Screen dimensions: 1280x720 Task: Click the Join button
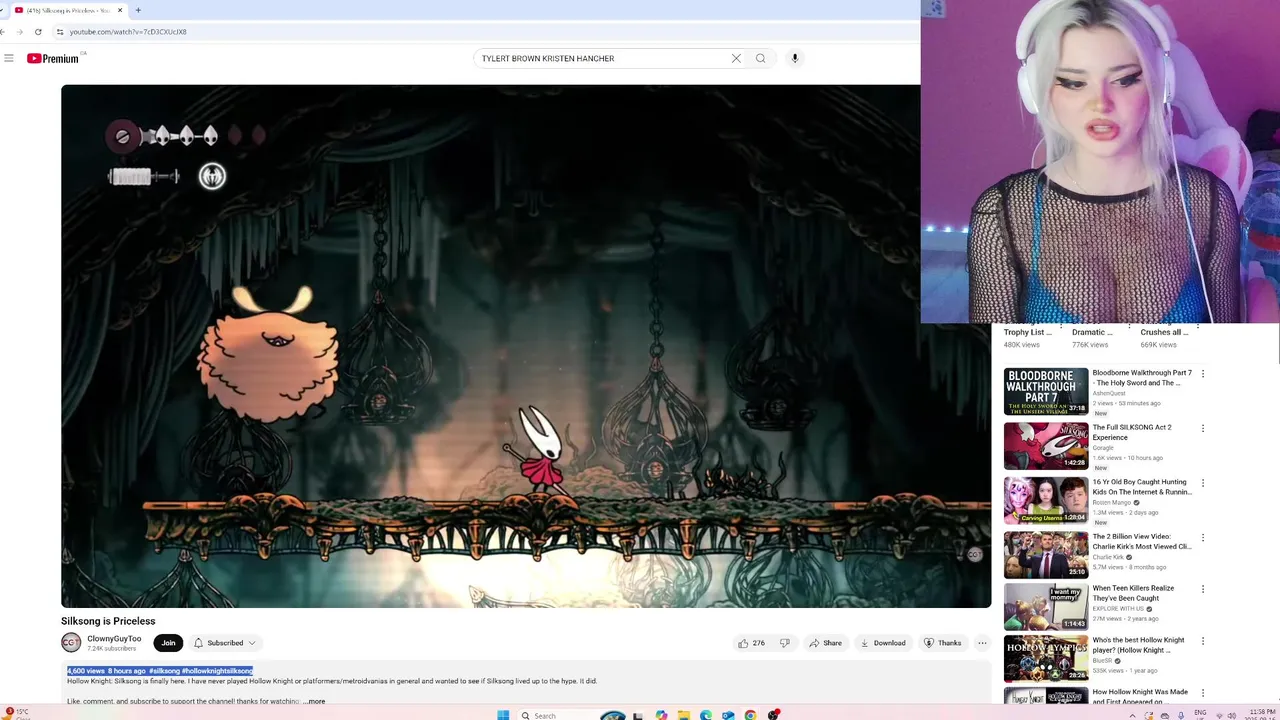point(168,643)
